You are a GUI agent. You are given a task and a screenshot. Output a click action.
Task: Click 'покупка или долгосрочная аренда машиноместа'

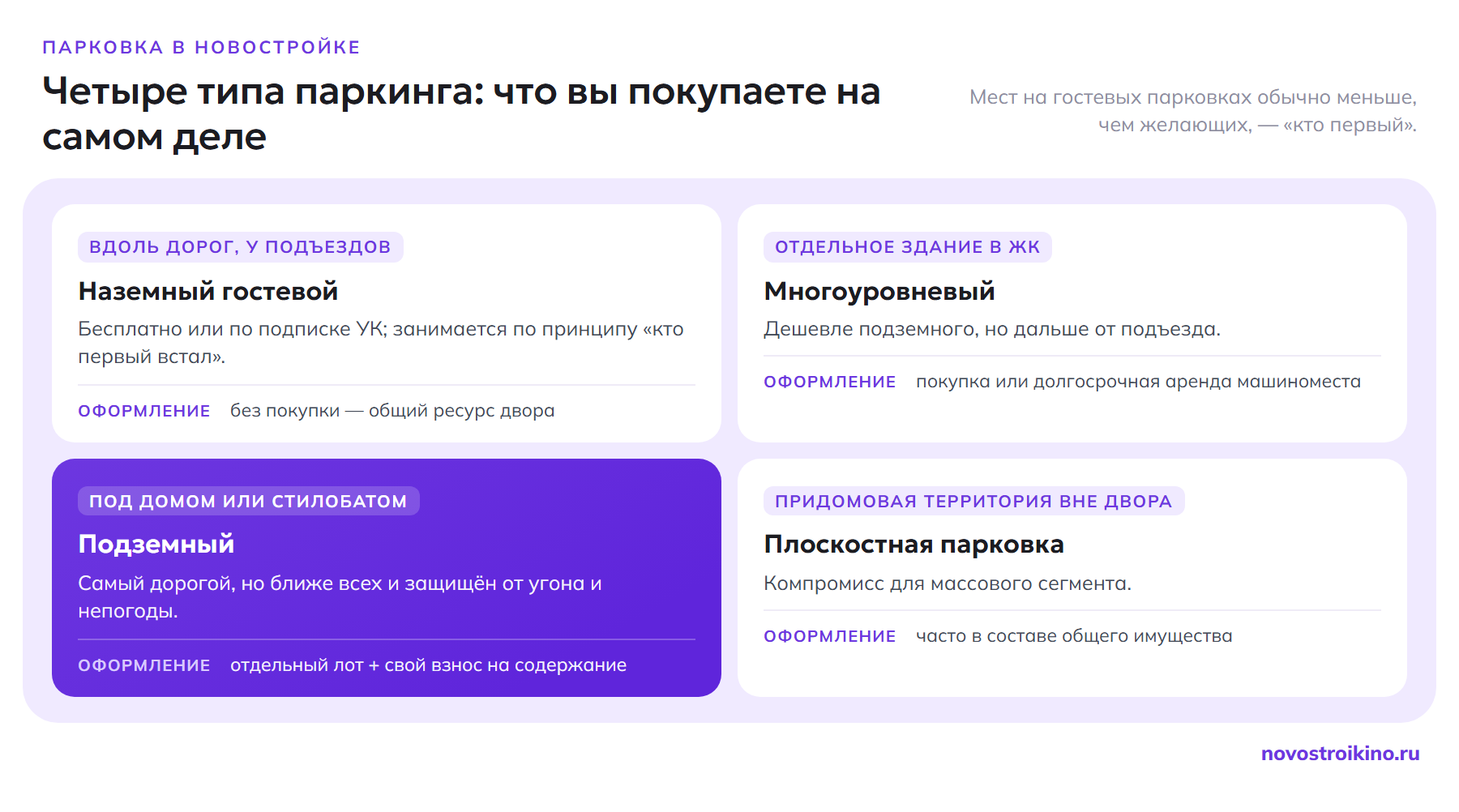(x=1138, y=382)
